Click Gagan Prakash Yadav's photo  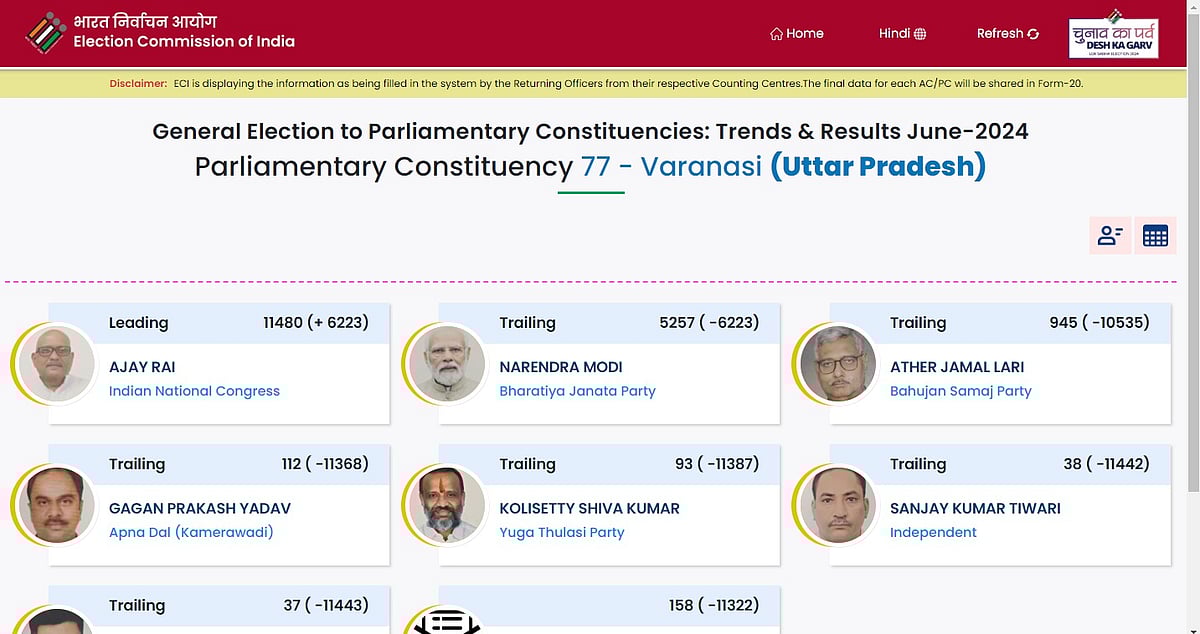(57, 505)
